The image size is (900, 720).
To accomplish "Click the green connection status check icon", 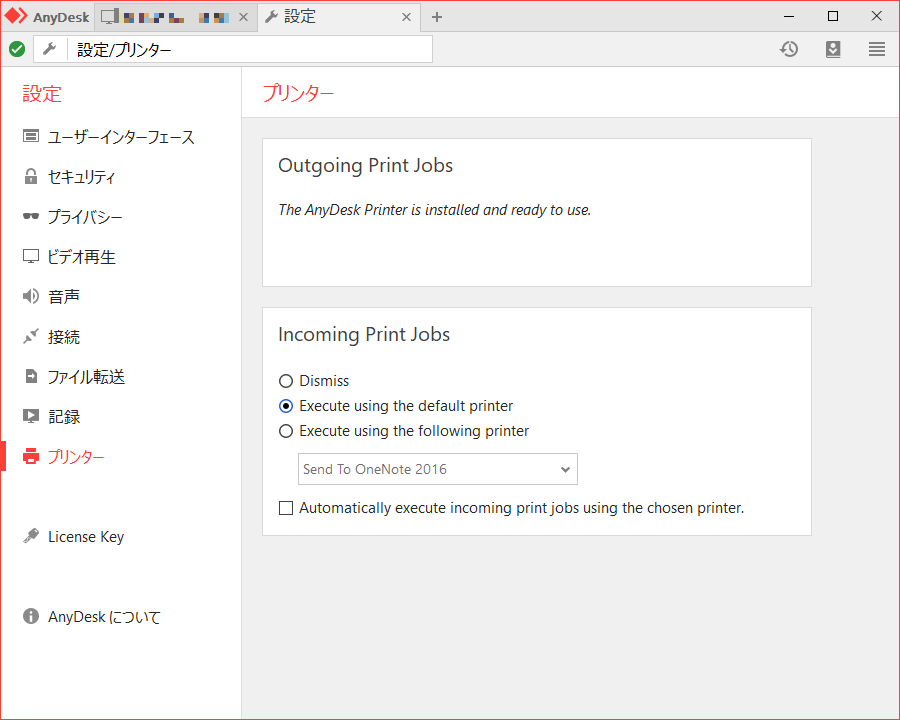I will pos(17,49).
